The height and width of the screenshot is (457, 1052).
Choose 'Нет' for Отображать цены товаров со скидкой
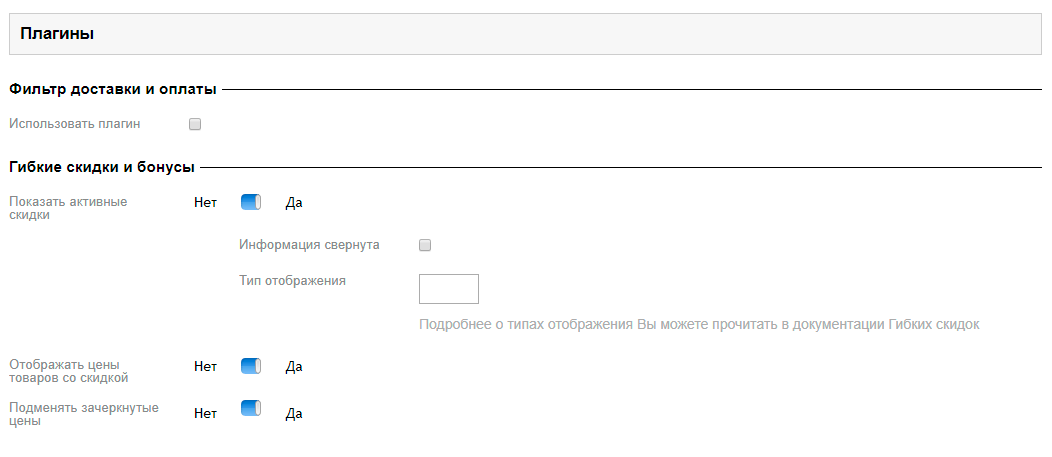point(206,366)
